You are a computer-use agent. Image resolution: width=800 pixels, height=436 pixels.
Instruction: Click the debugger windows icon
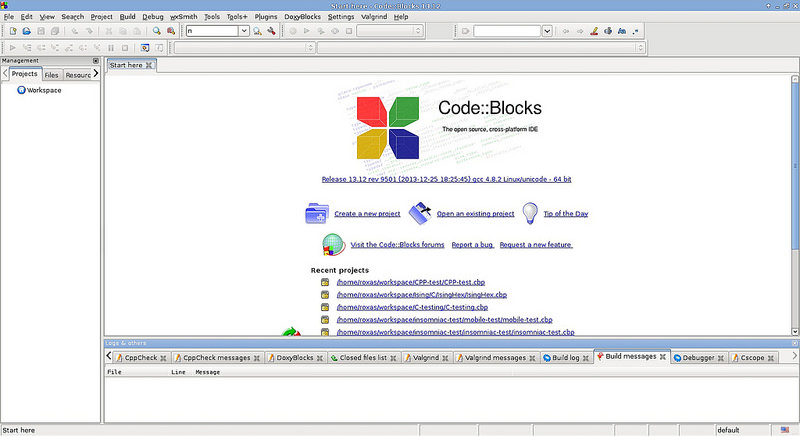[145, 47]
